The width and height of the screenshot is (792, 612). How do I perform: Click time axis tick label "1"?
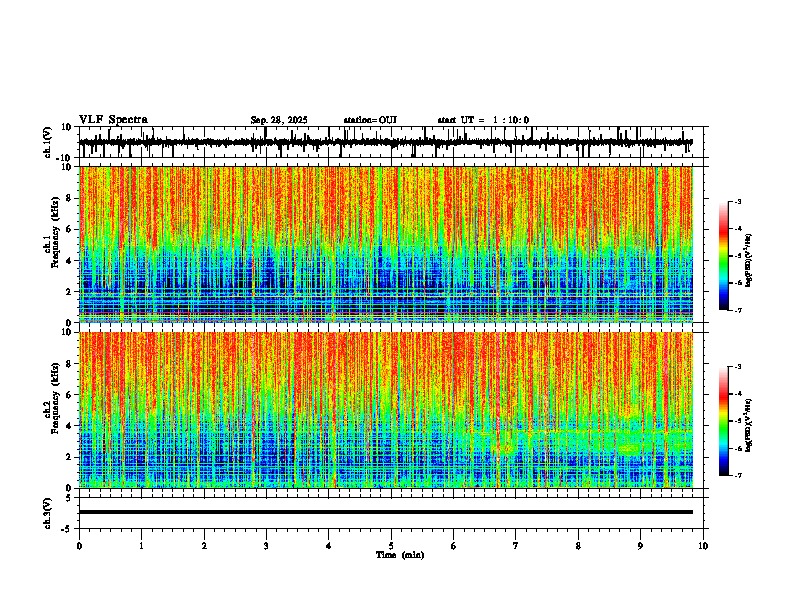coord(142,546)
